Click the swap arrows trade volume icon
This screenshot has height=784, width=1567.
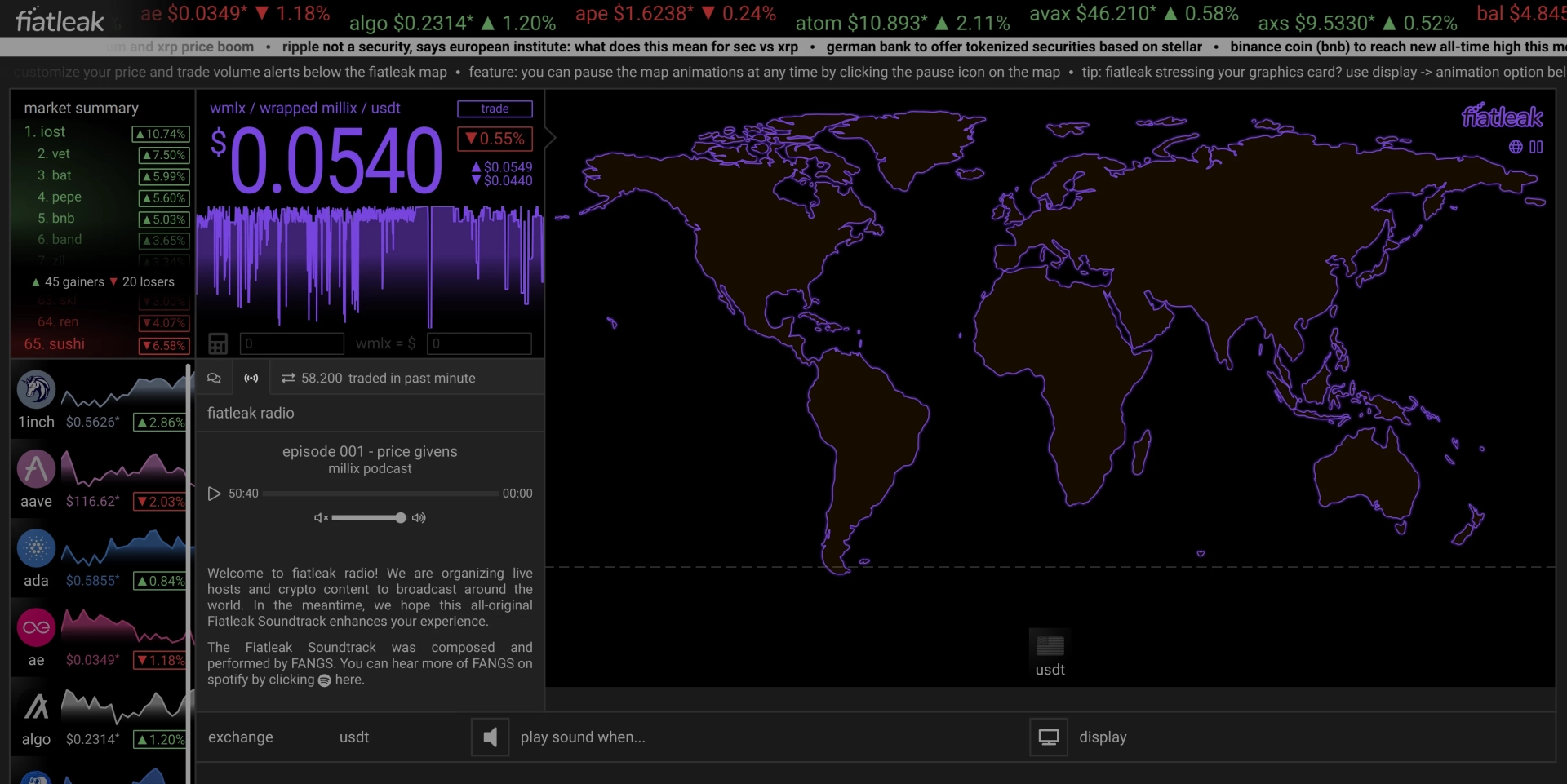tap(288, 378)
